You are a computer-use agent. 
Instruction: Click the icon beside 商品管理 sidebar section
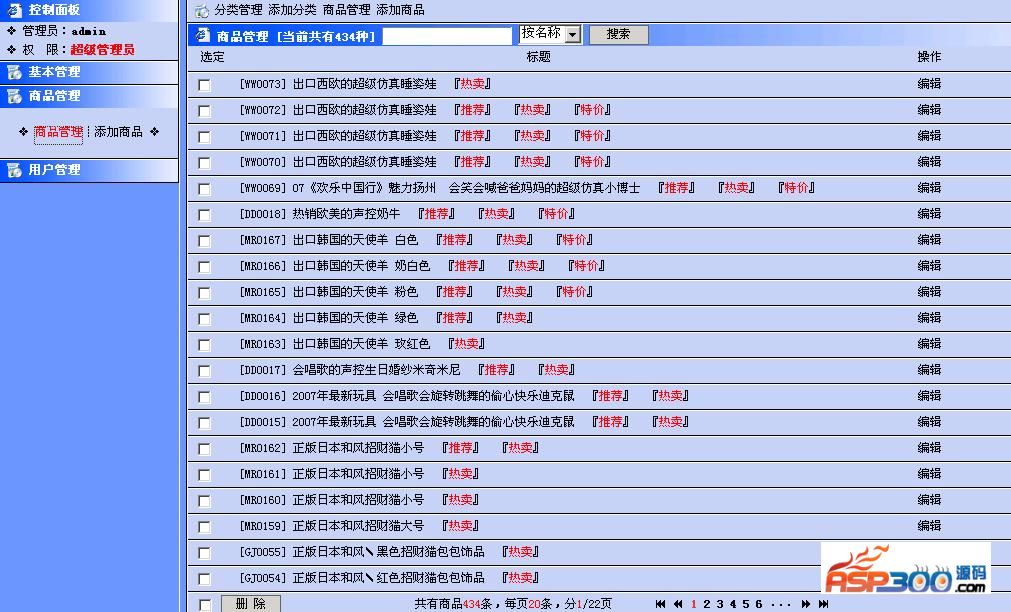pos(14,96)
